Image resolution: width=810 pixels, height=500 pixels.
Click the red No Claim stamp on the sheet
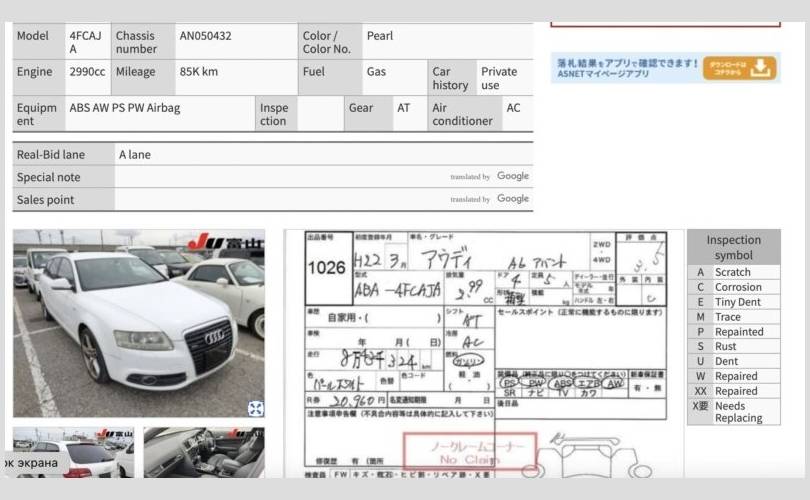coord(470,453)
